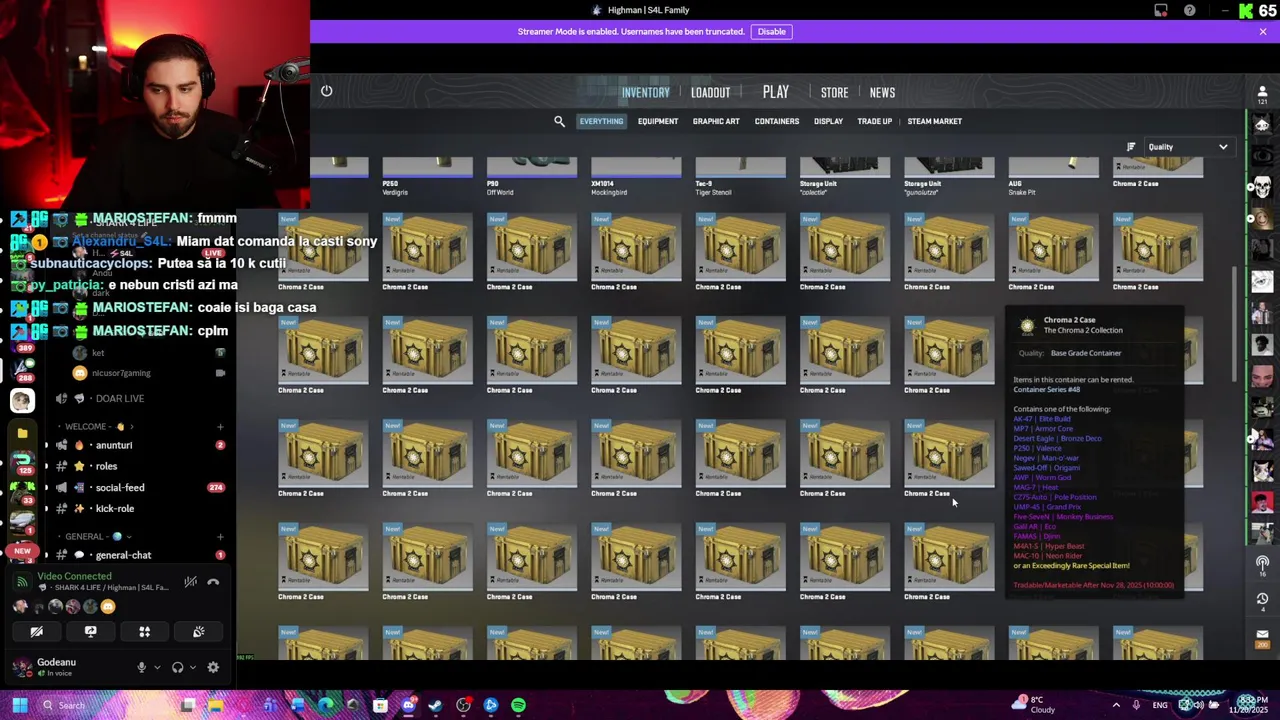This screenshot has height=720, width=1280.
Task: Open Discord microphone input options arrow
Action: (156, 668)
